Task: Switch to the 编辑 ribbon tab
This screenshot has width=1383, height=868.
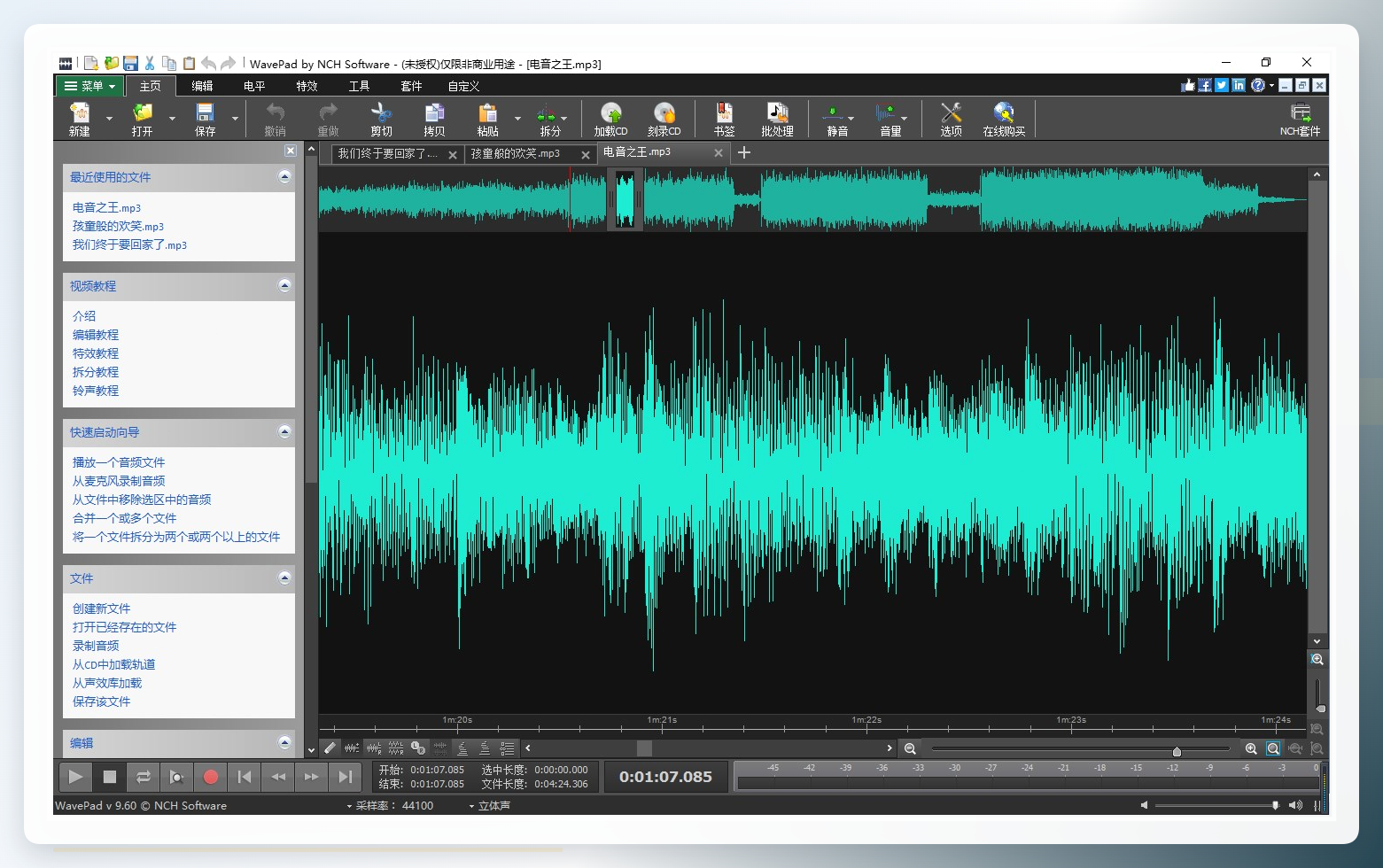Action: click(x=202, y=86)
